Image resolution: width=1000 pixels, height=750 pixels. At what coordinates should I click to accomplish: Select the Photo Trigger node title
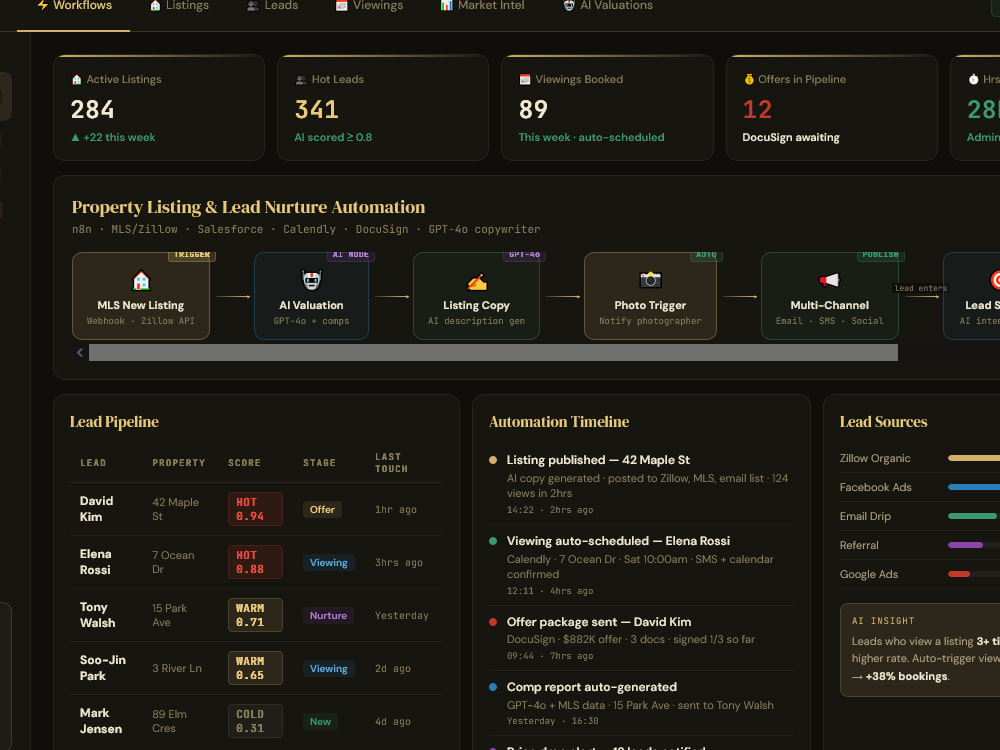click(651, 305)
